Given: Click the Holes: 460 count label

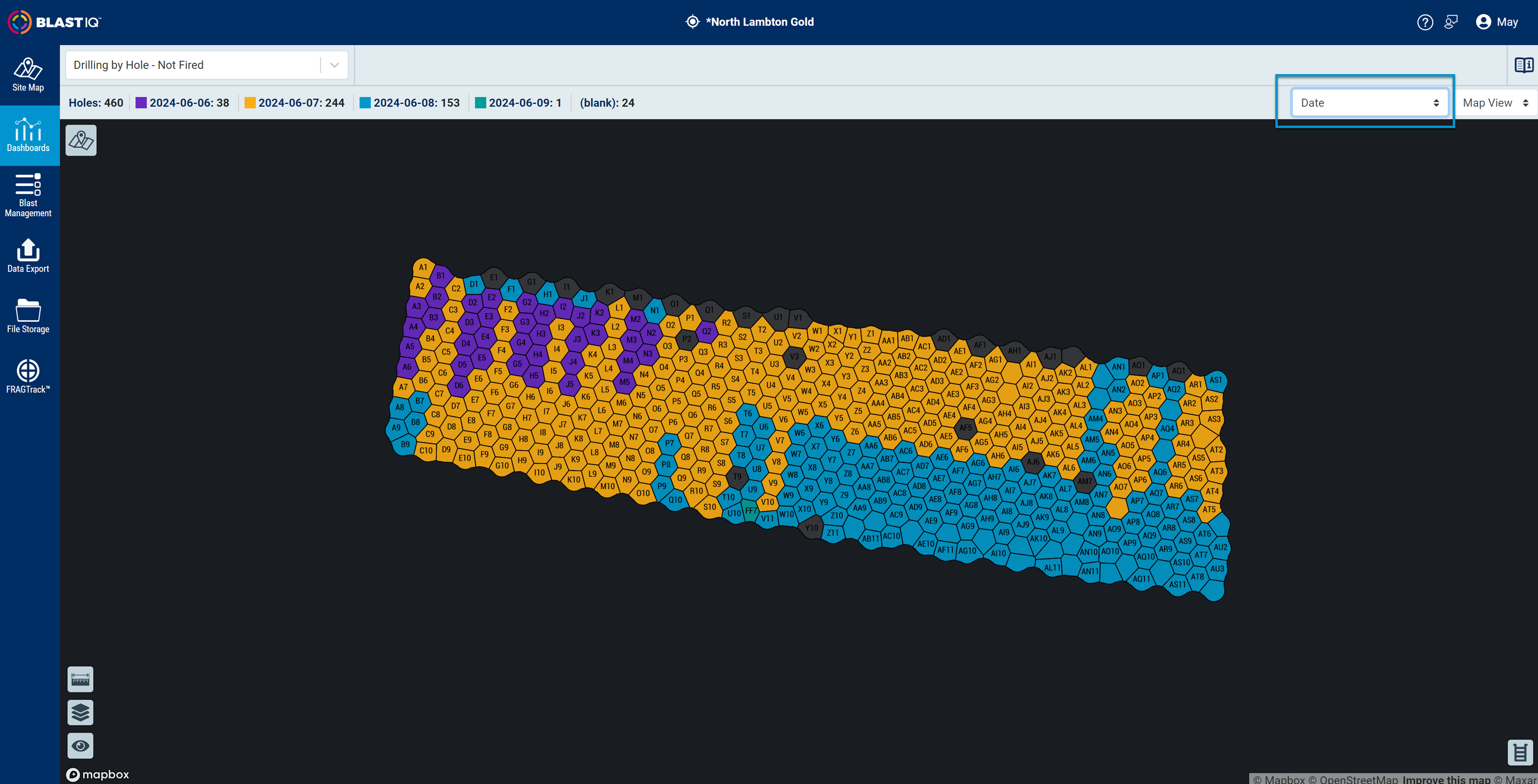Looking at the screenshot, I should [x=96, y=103].
